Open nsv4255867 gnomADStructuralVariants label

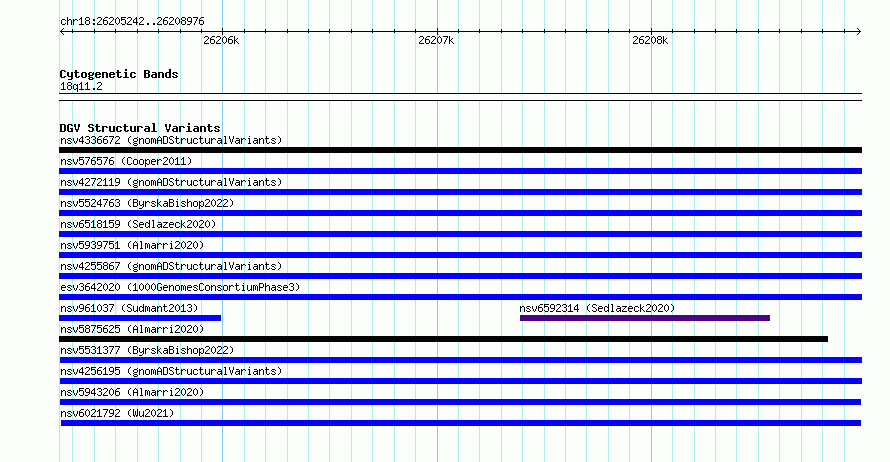point(171,266)
